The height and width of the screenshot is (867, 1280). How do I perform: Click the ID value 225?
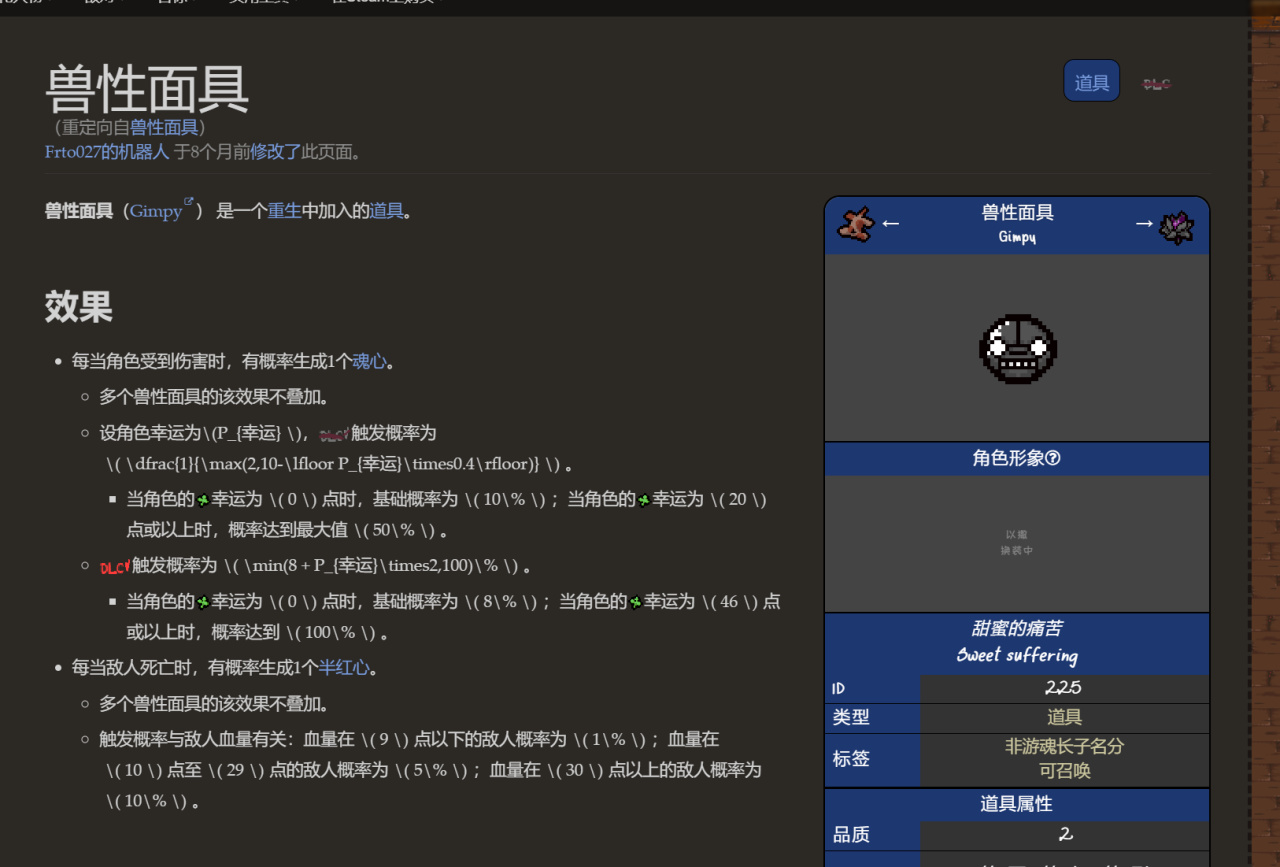pyautogui.click(x=1063, y=688)
